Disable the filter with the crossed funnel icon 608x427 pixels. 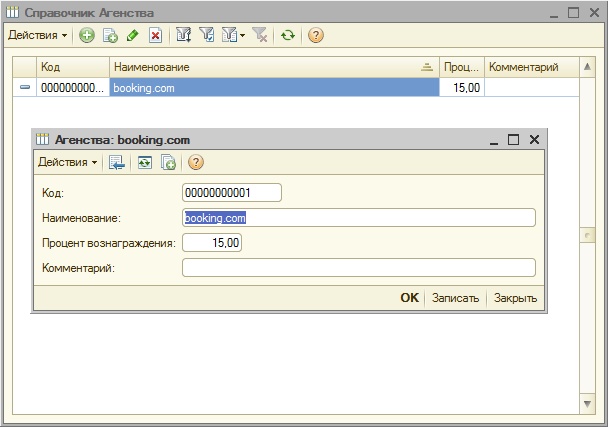[x=260, y=35]
